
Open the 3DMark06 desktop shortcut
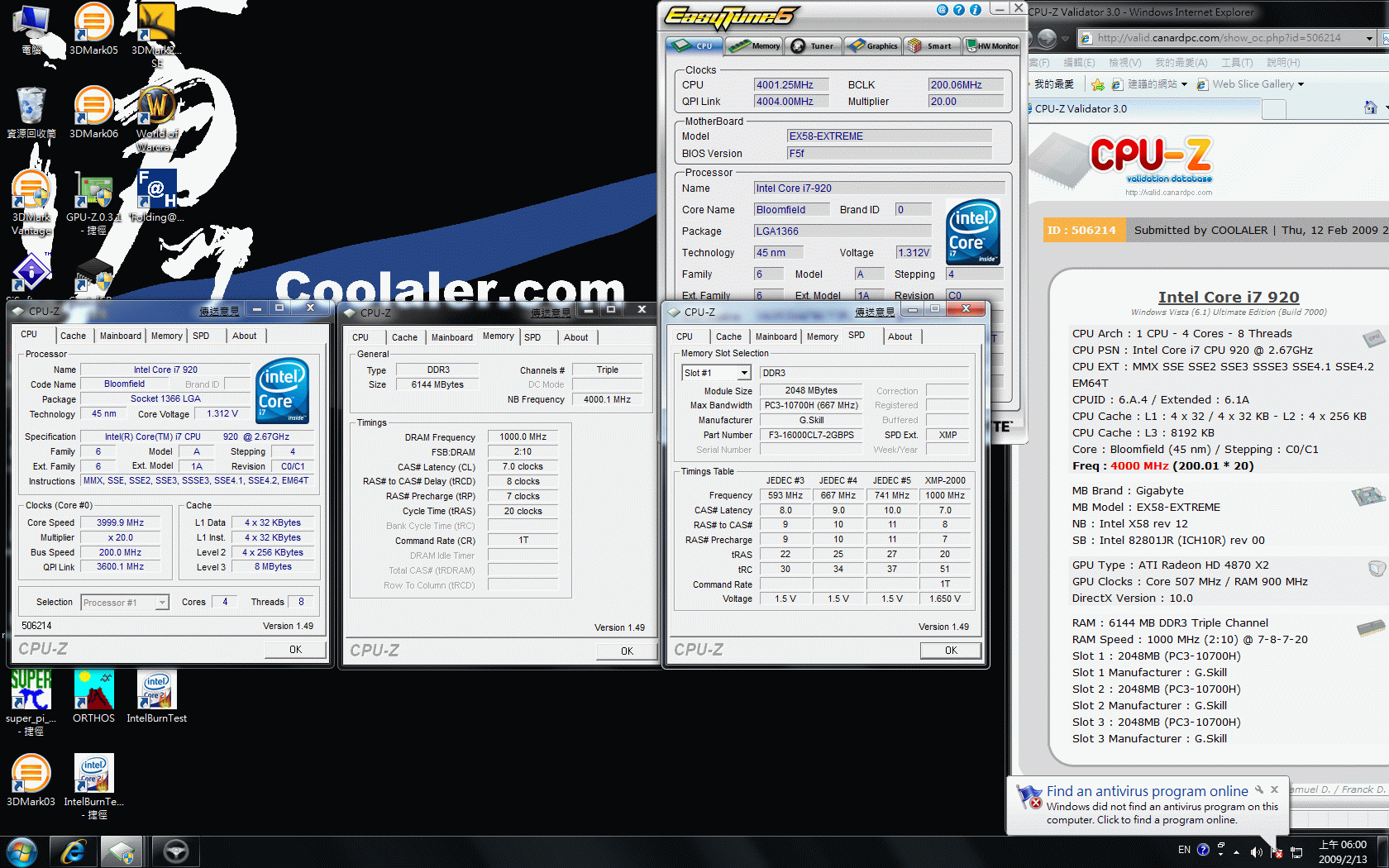pos(93,112)
